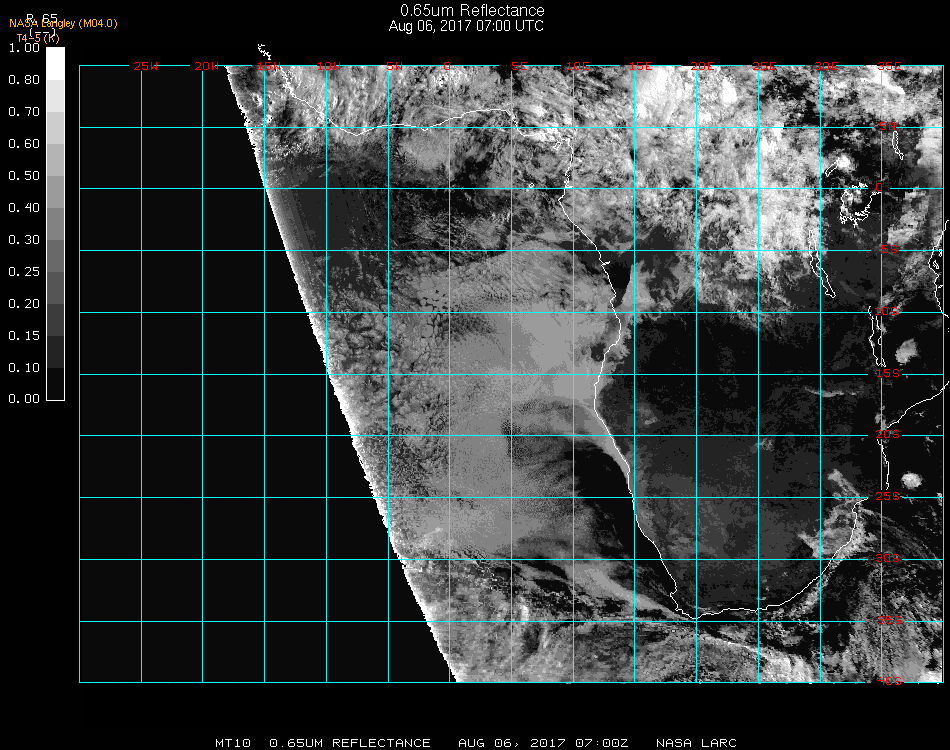Viewport: 950px width, 750px height.
Task: Click the 15E longitude label
Action: [640, 66]
